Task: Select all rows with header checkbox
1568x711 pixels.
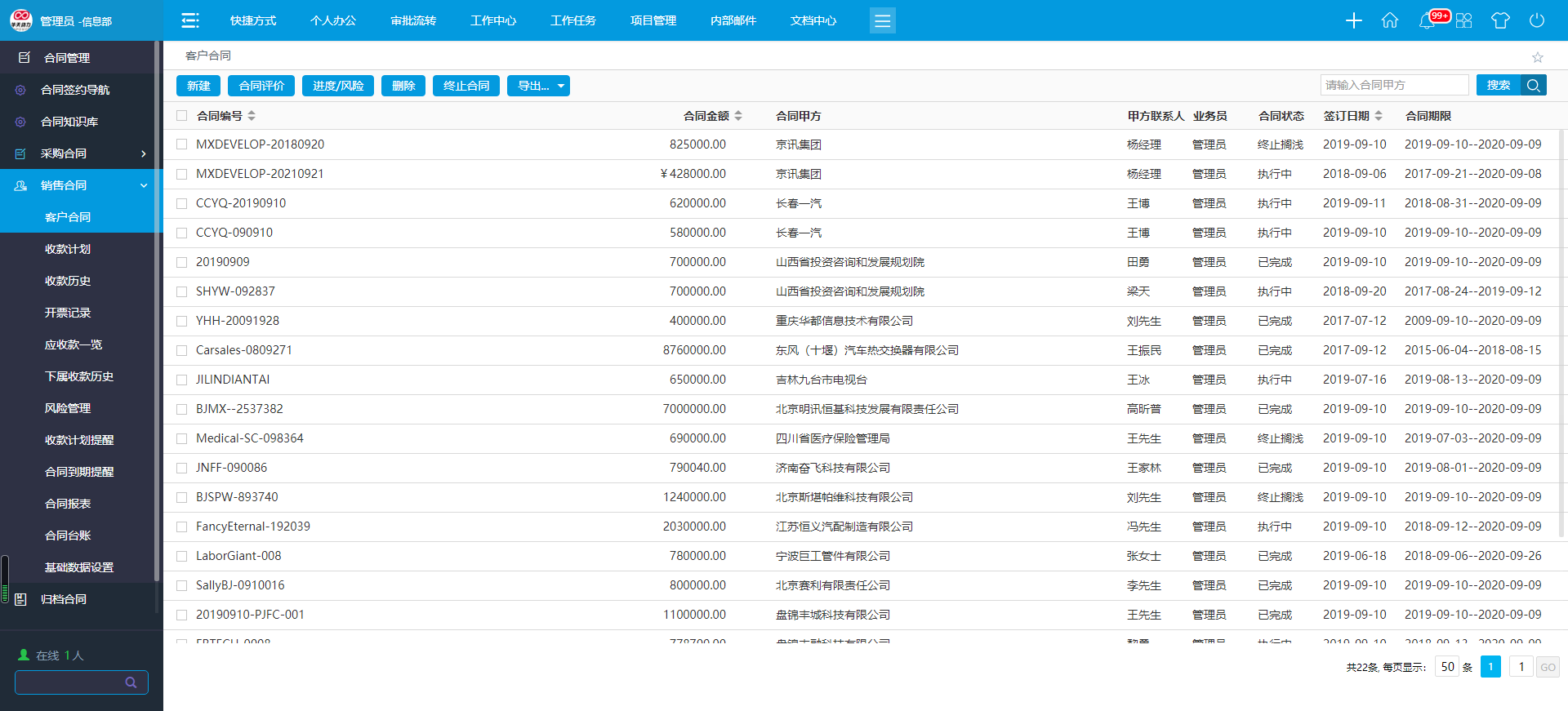Action: coord(182,116)
